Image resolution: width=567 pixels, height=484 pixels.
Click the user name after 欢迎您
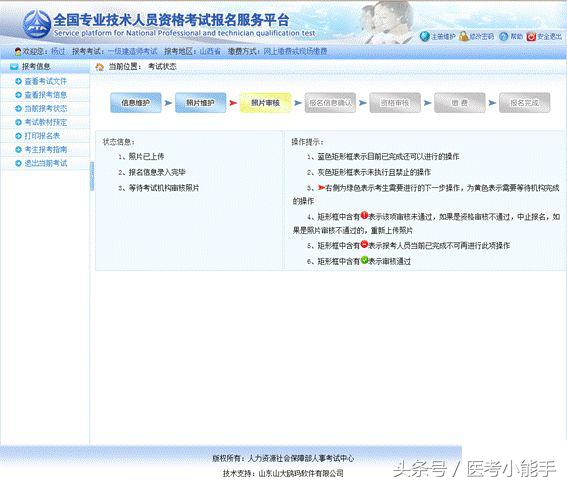coord(58,51)
